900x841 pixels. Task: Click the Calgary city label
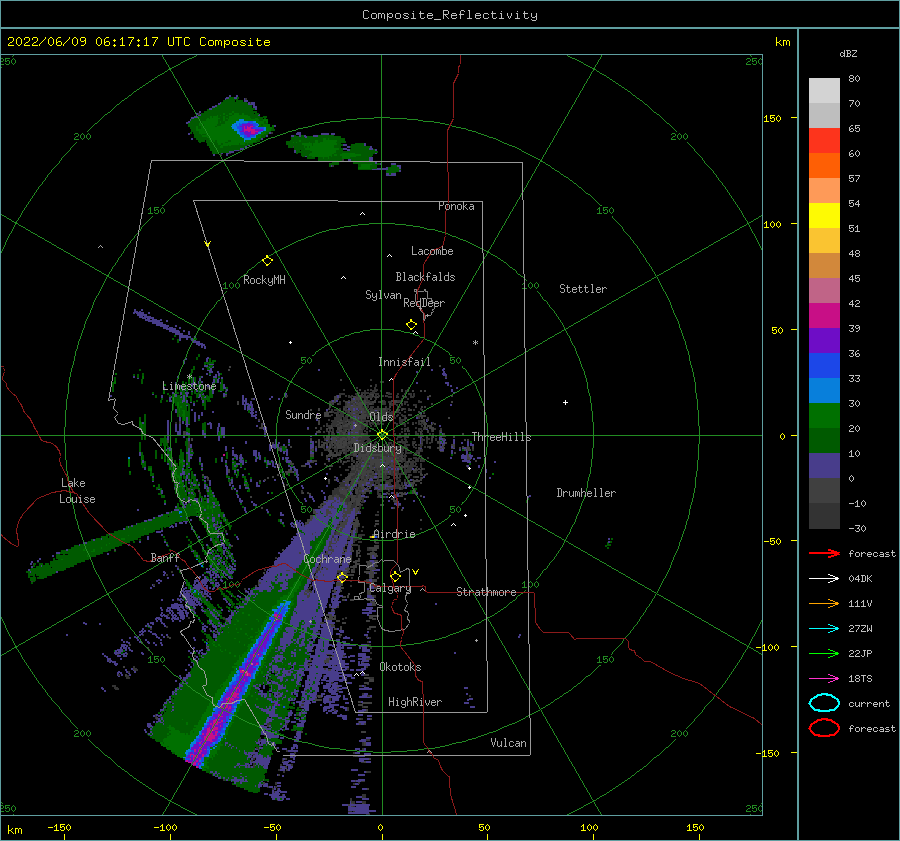[390, 588]
